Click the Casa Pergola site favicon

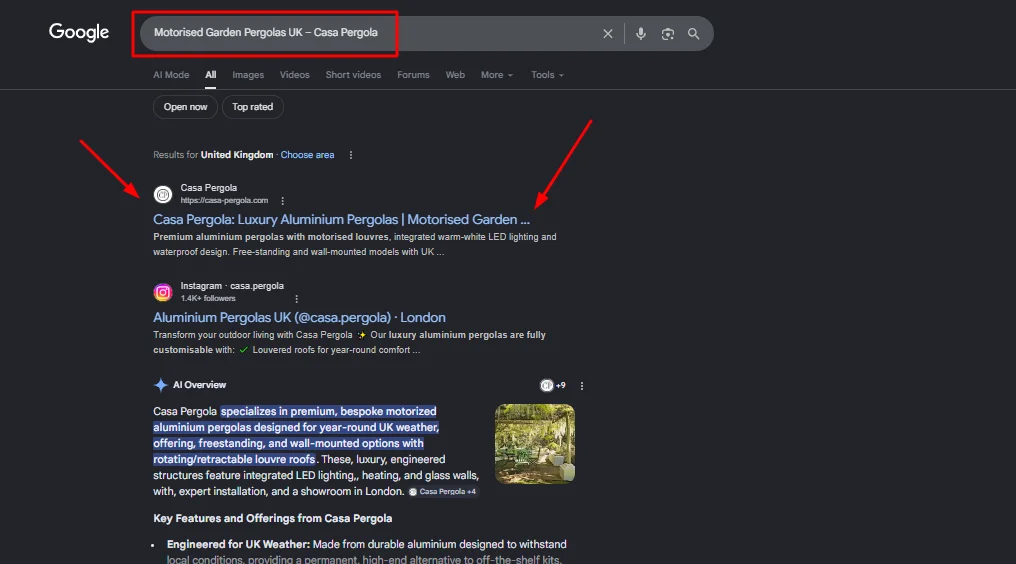coord(163,194)
